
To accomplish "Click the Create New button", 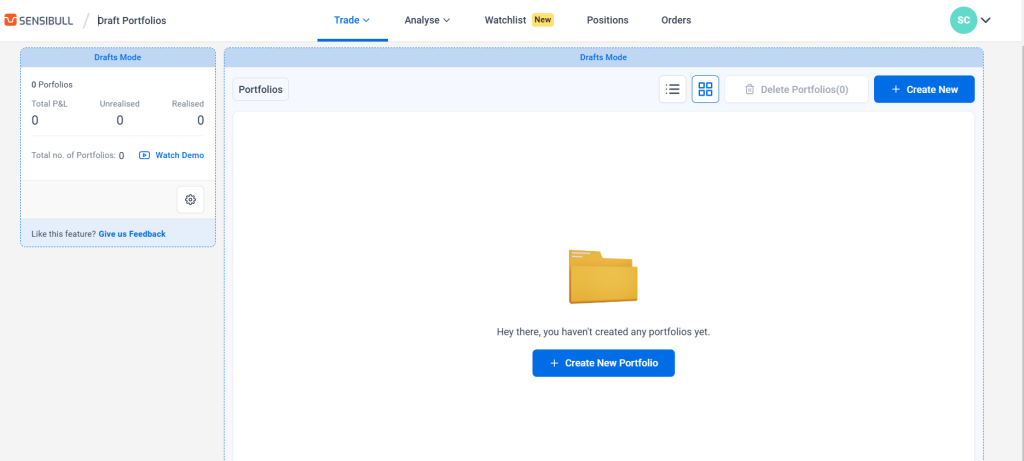I will point(923,89).
